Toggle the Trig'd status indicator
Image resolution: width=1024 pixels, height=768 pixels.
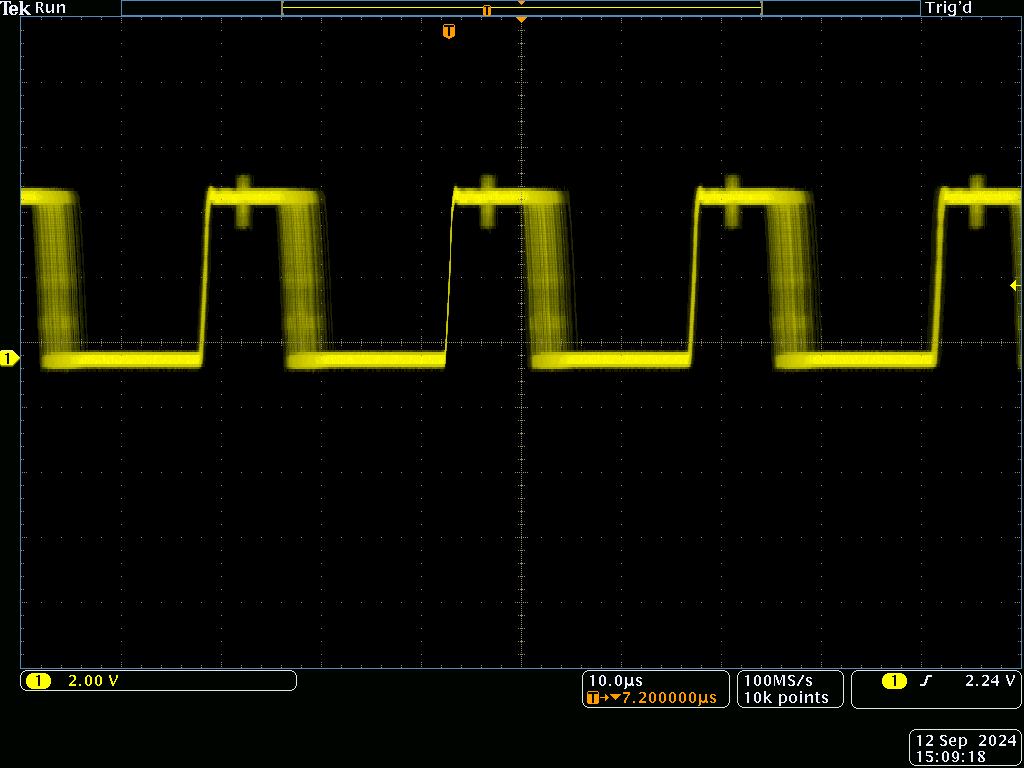click(947, 8)
